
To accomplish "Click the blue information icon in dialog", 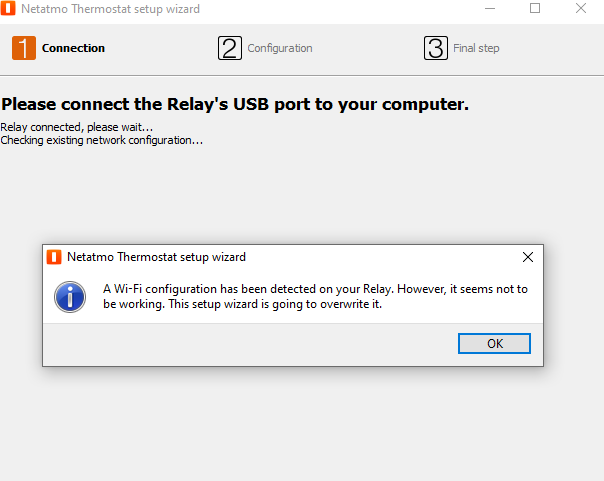I will [69, 296].
